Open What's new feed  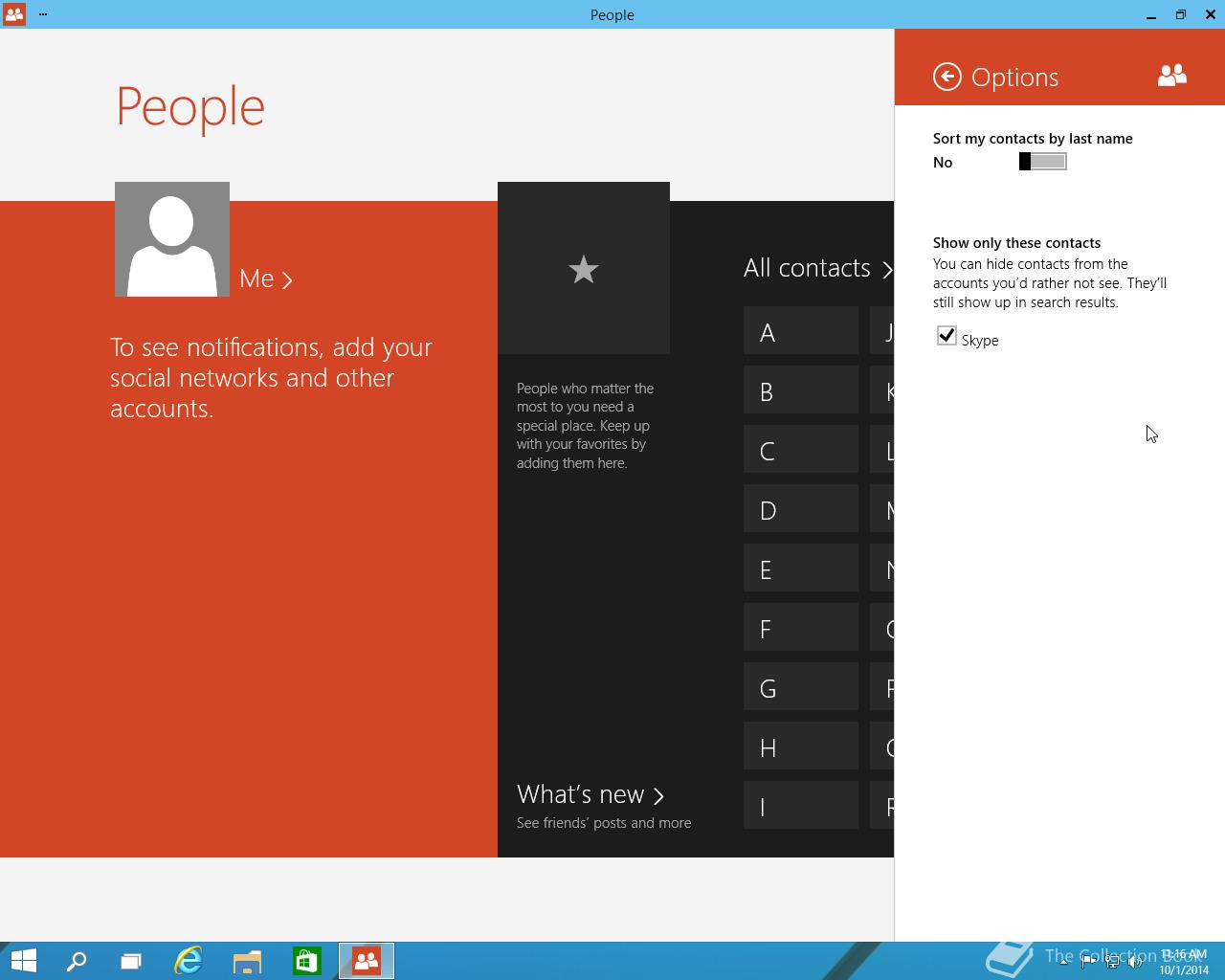590,794
